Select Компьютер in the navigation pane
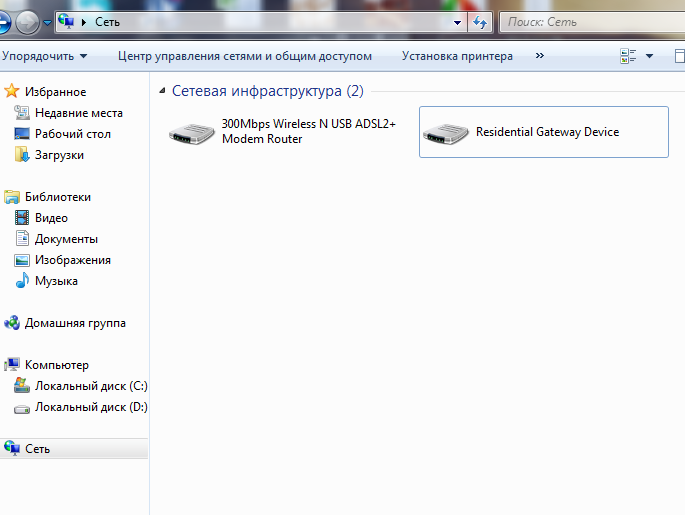Screen dimensions: 685x515 click(x=57, y=365)
